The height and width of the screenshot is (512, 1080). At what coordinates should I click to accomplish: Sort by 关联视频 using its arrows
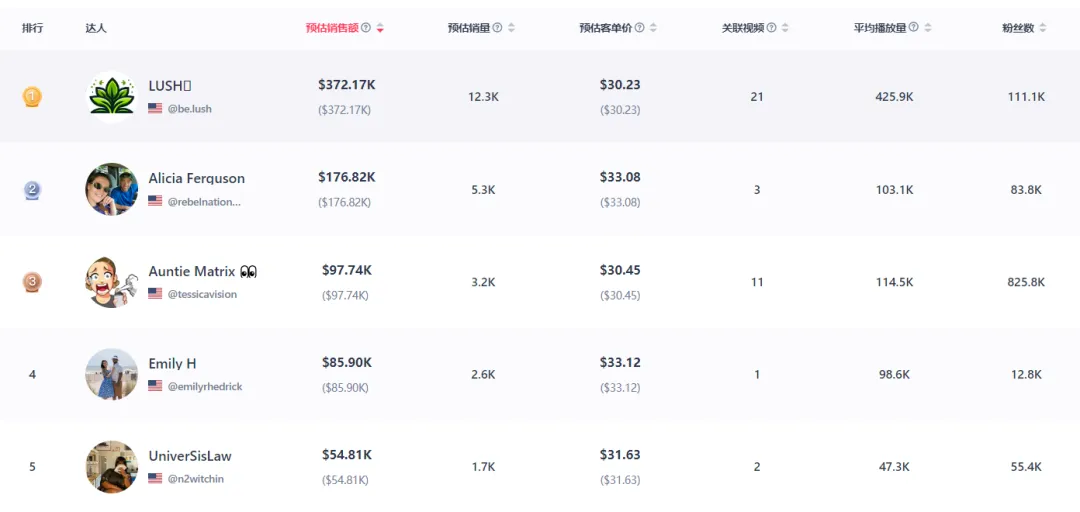[785, 28]
